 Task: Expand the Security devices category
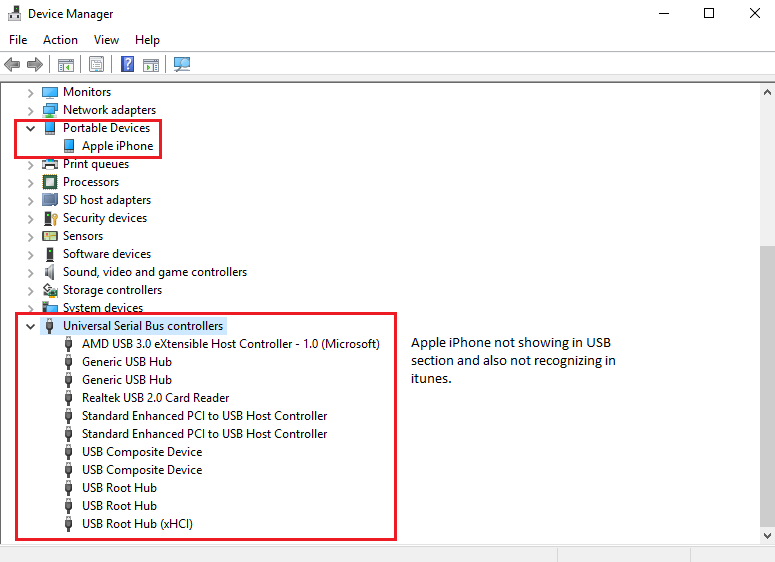point(30,218)
